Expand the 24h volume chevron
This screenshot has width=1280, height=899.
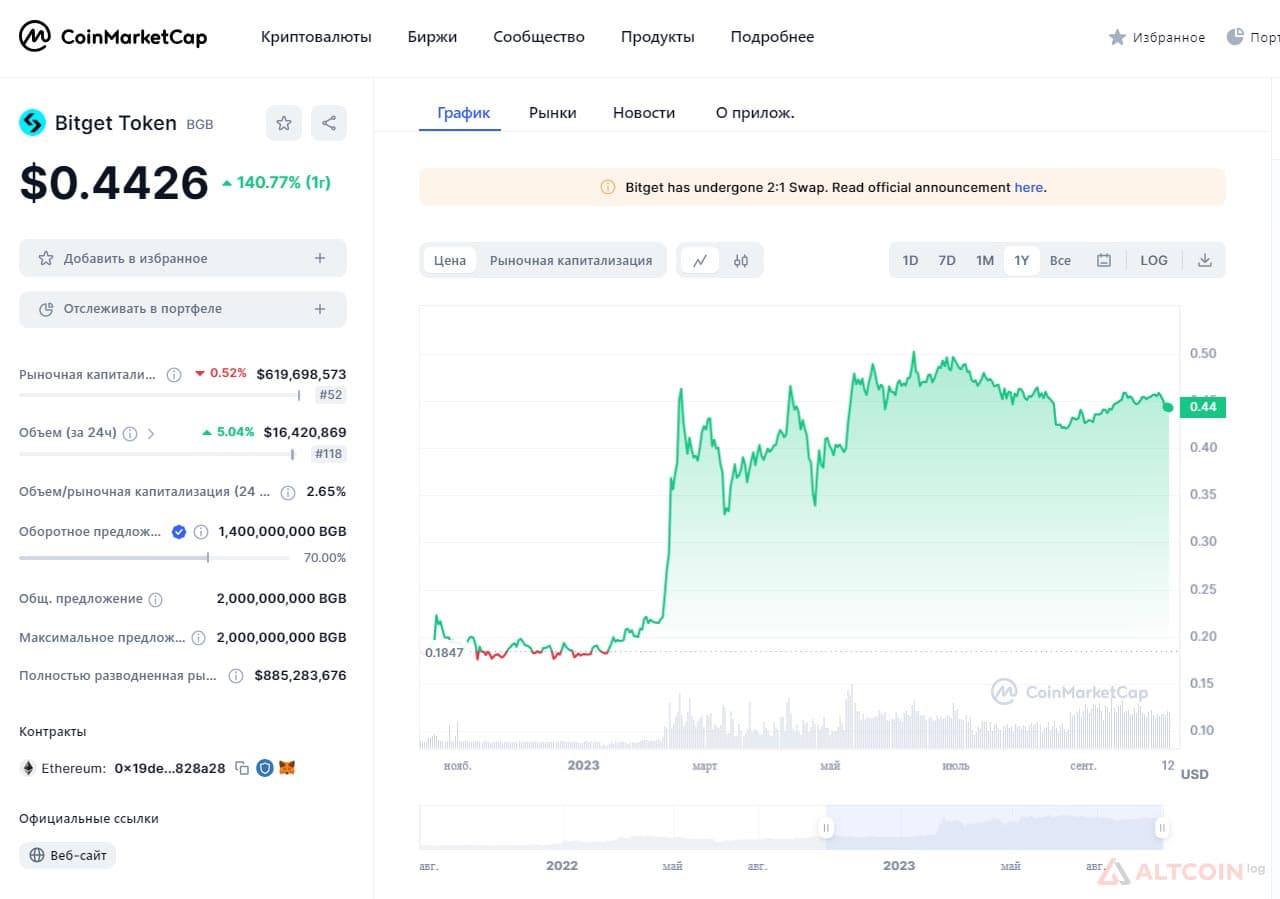151,433
